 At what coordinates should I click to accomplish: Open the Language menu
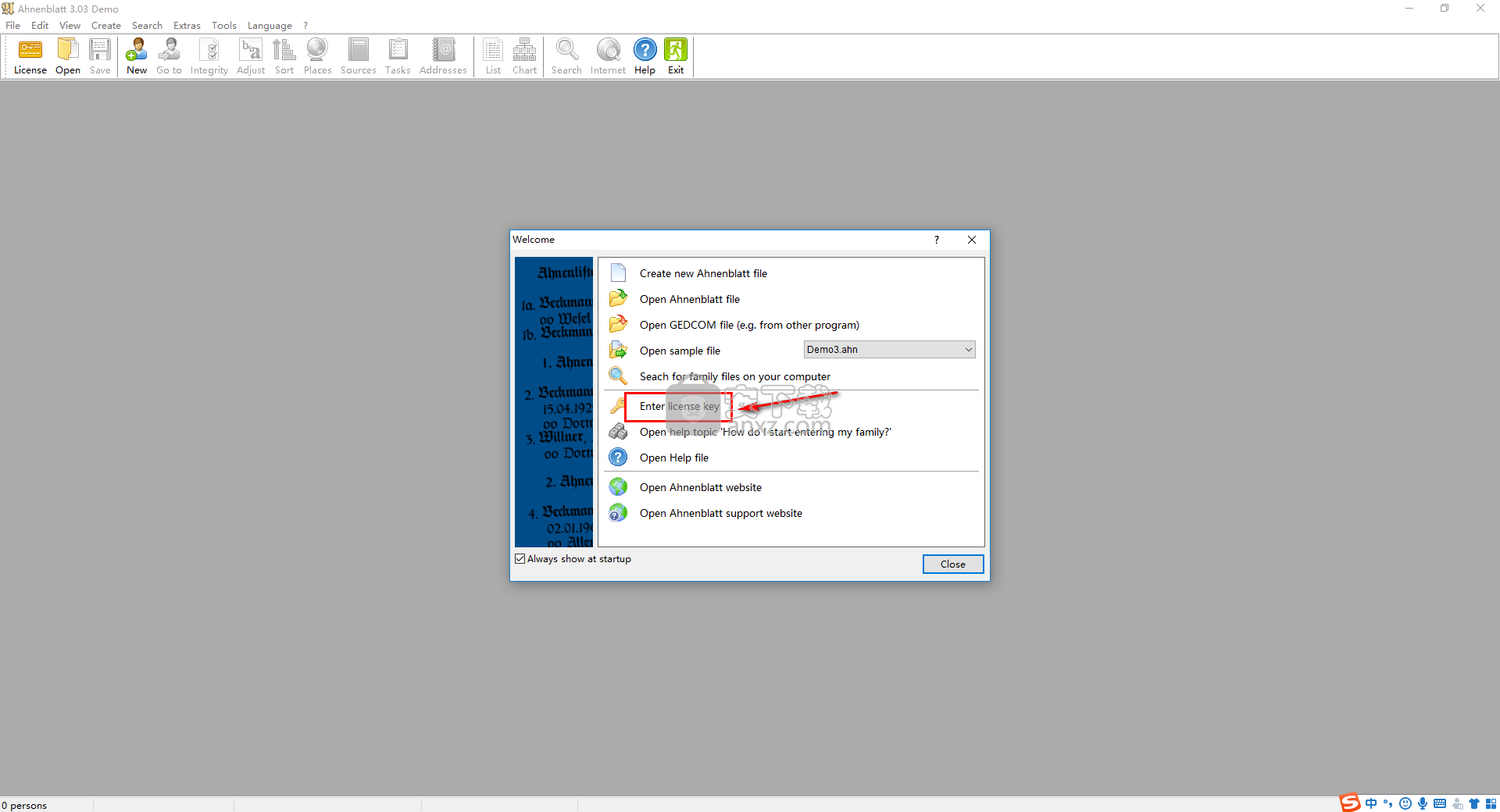(x=270, y=25)
